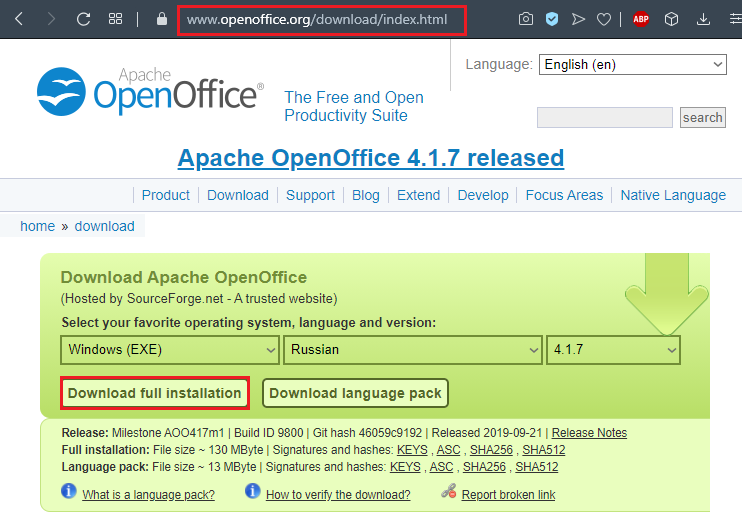
Task: Open the Russian language dropdown
Action: [413, 350]
